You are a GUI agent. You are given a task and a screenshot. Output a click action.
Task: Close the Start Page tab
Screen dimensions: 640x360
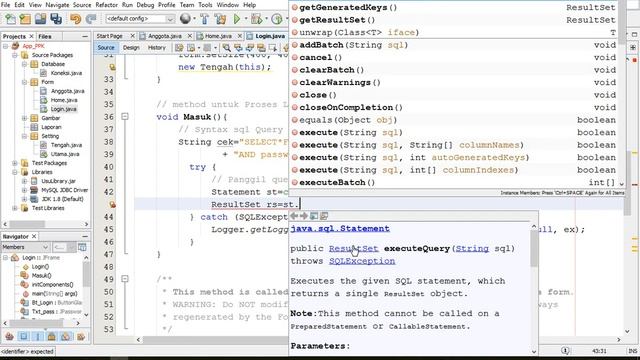132,36
